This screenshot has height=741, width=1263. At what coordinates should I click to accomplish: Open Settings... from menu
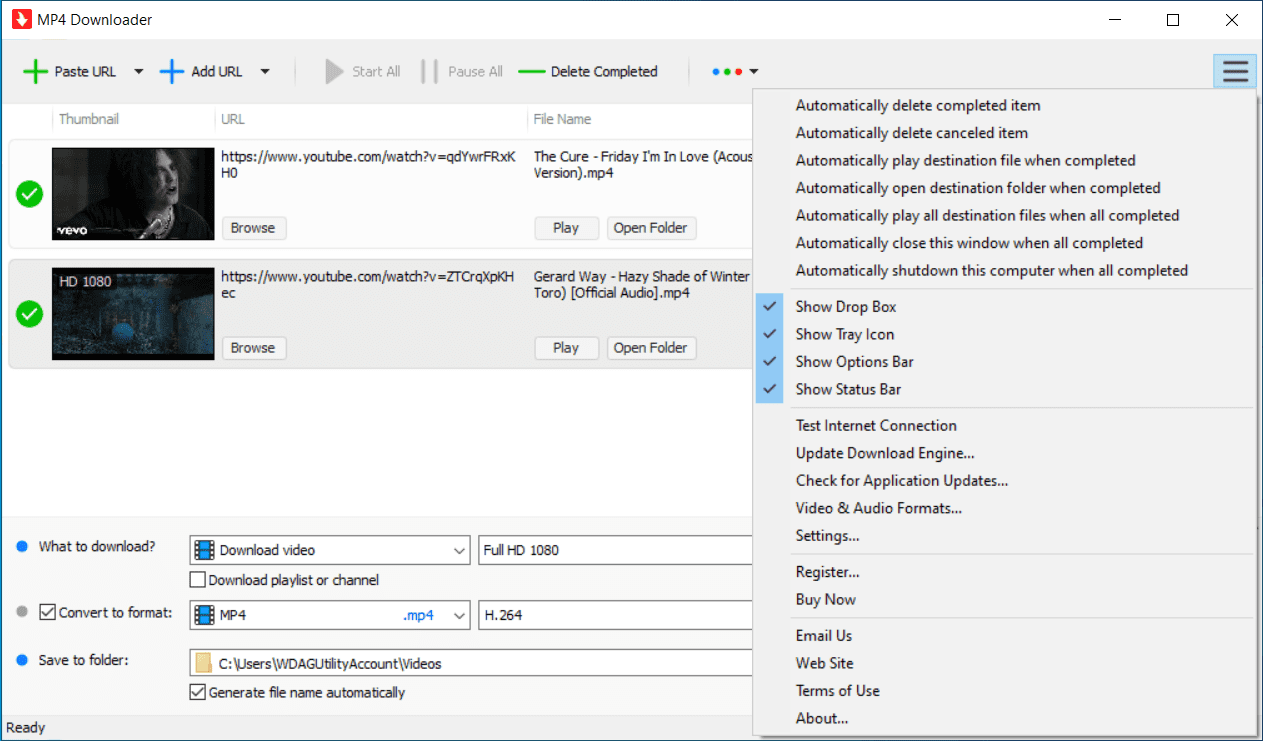[x=1004, y=536]
